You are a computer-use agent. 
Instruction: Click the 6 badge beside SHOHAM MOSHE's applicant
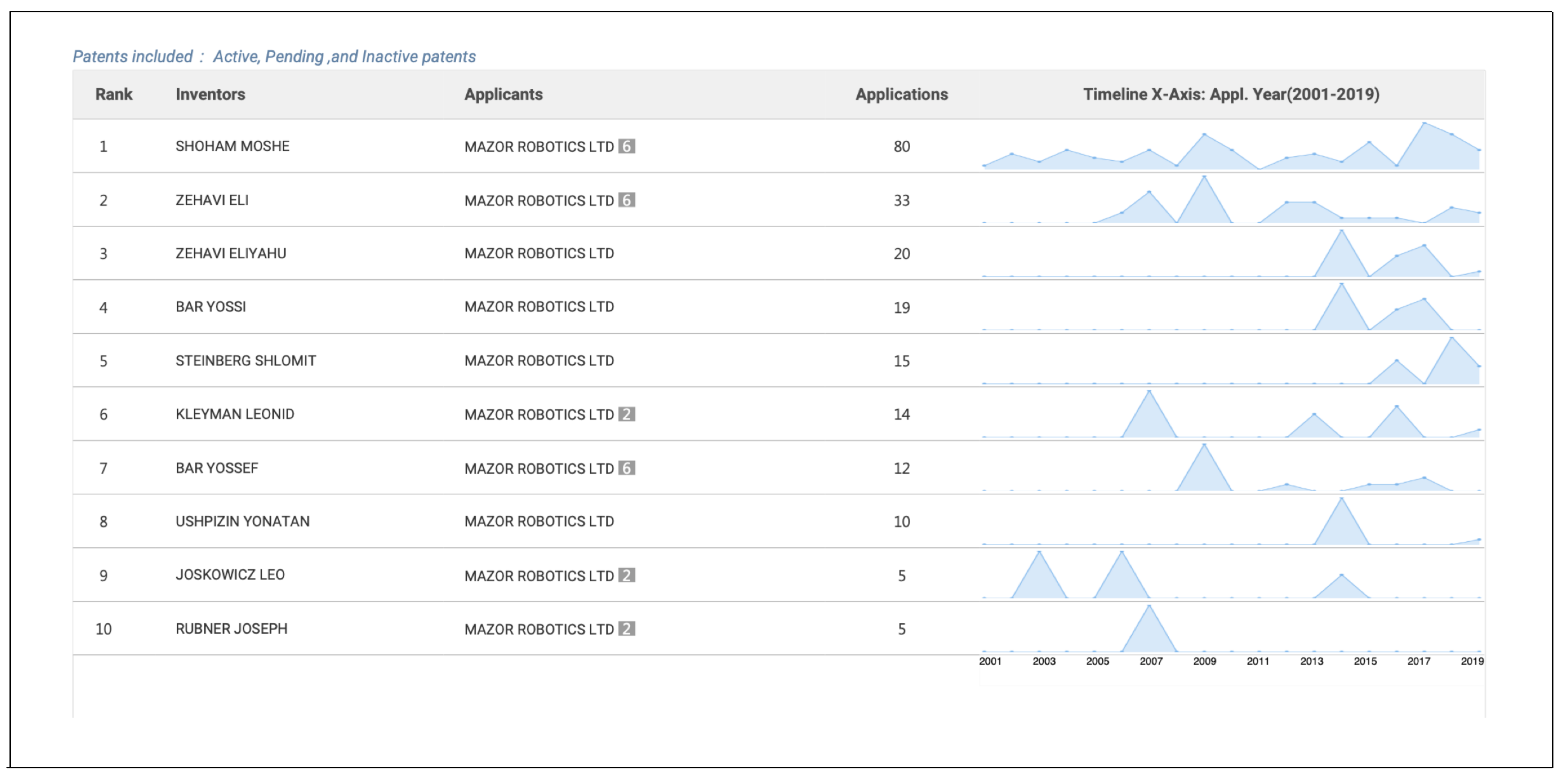[626, 146]
